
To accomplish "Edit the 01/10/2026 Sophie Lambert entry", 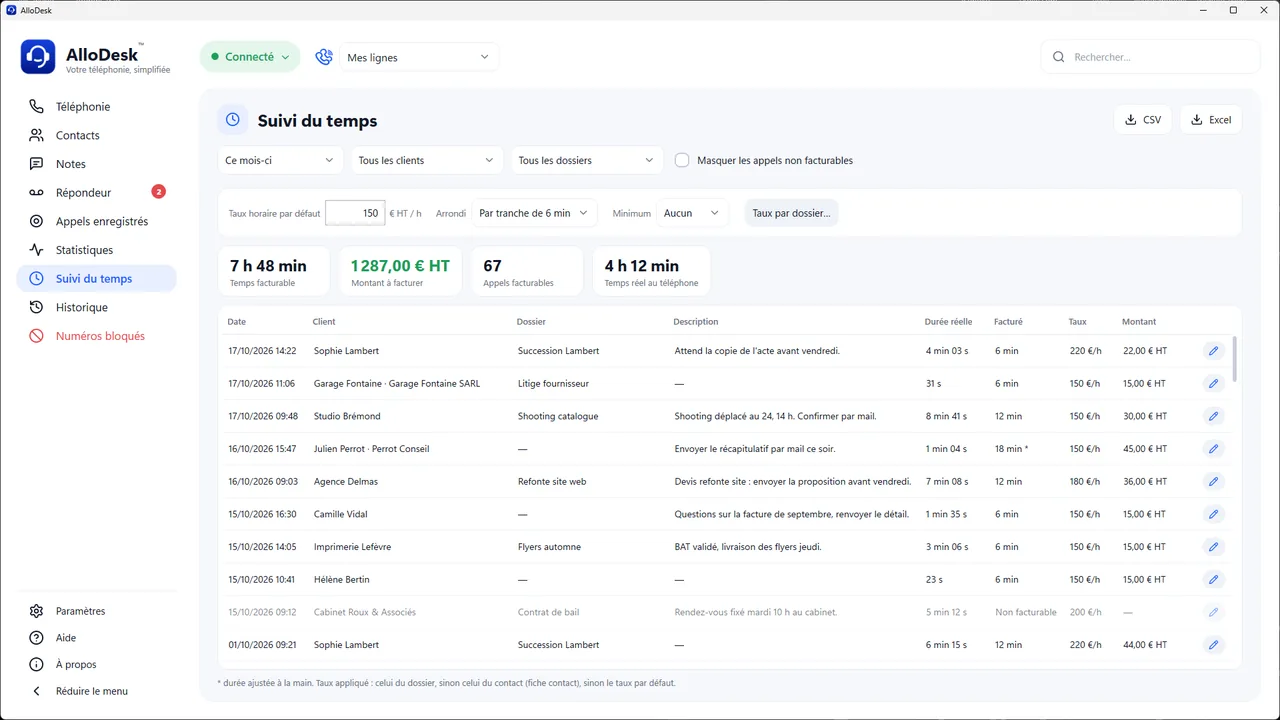I will 1213,645.
